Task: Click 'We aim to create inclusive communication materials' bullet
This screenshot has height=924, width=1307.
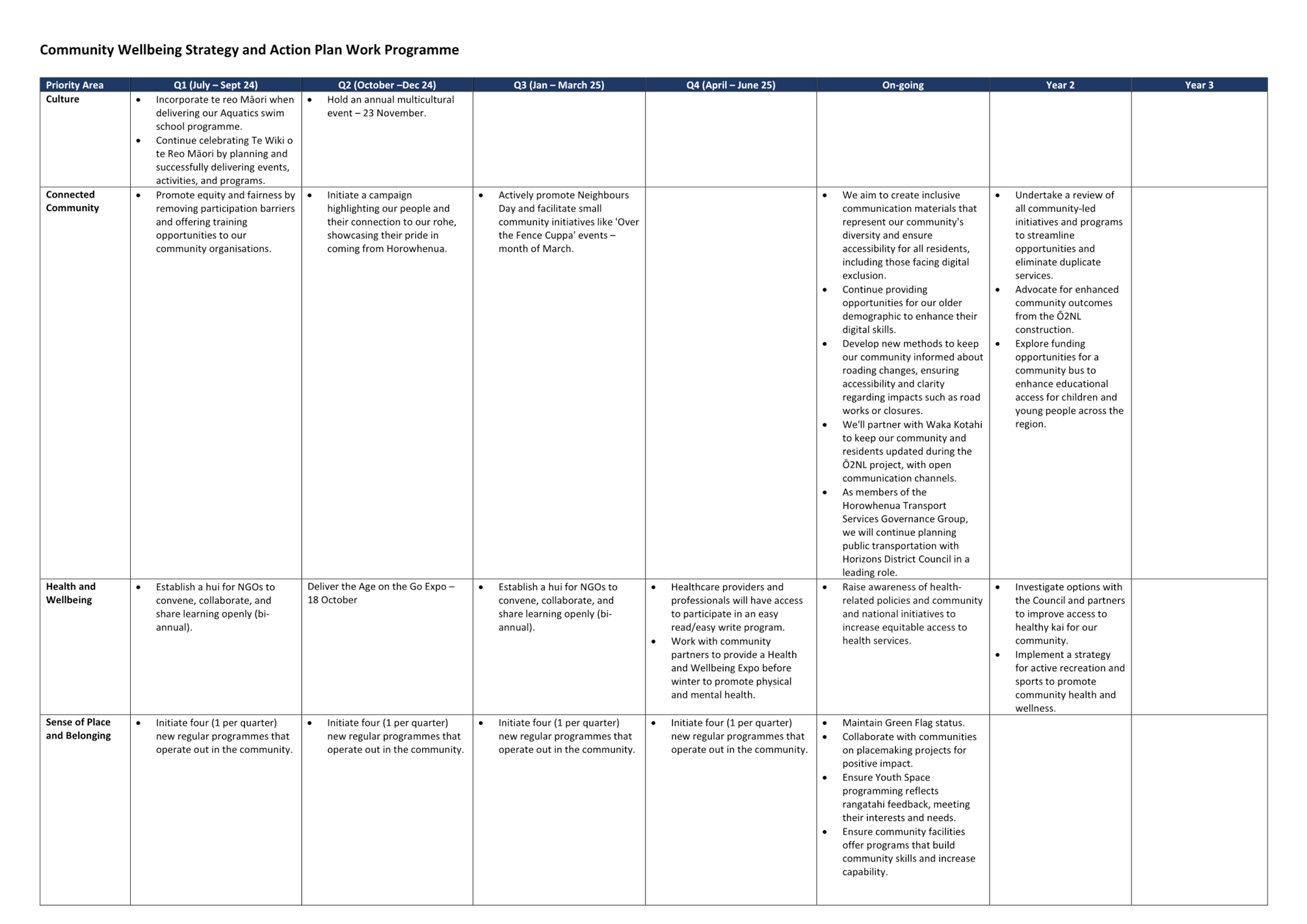Action: point(910,235)
